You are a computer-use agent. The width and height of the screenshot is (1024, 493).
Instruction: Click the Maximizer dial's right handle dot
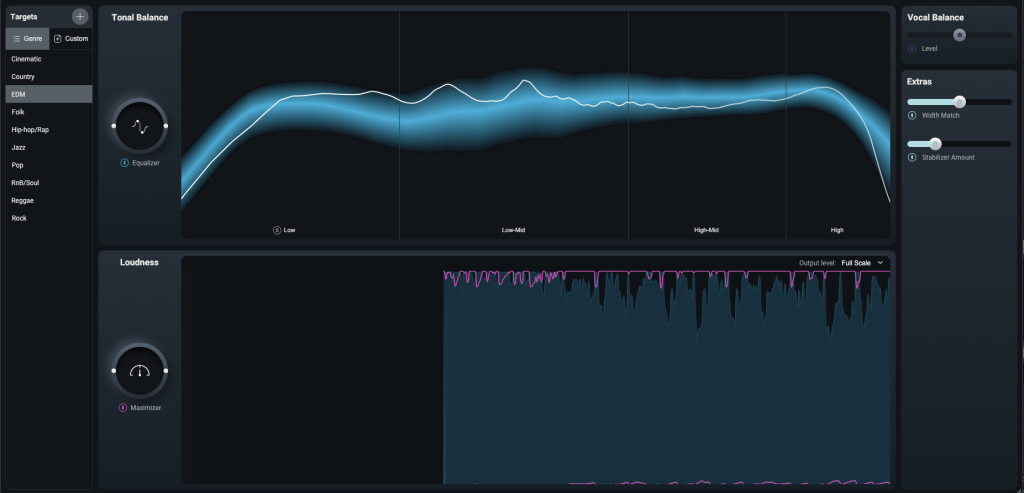(165, 371)
